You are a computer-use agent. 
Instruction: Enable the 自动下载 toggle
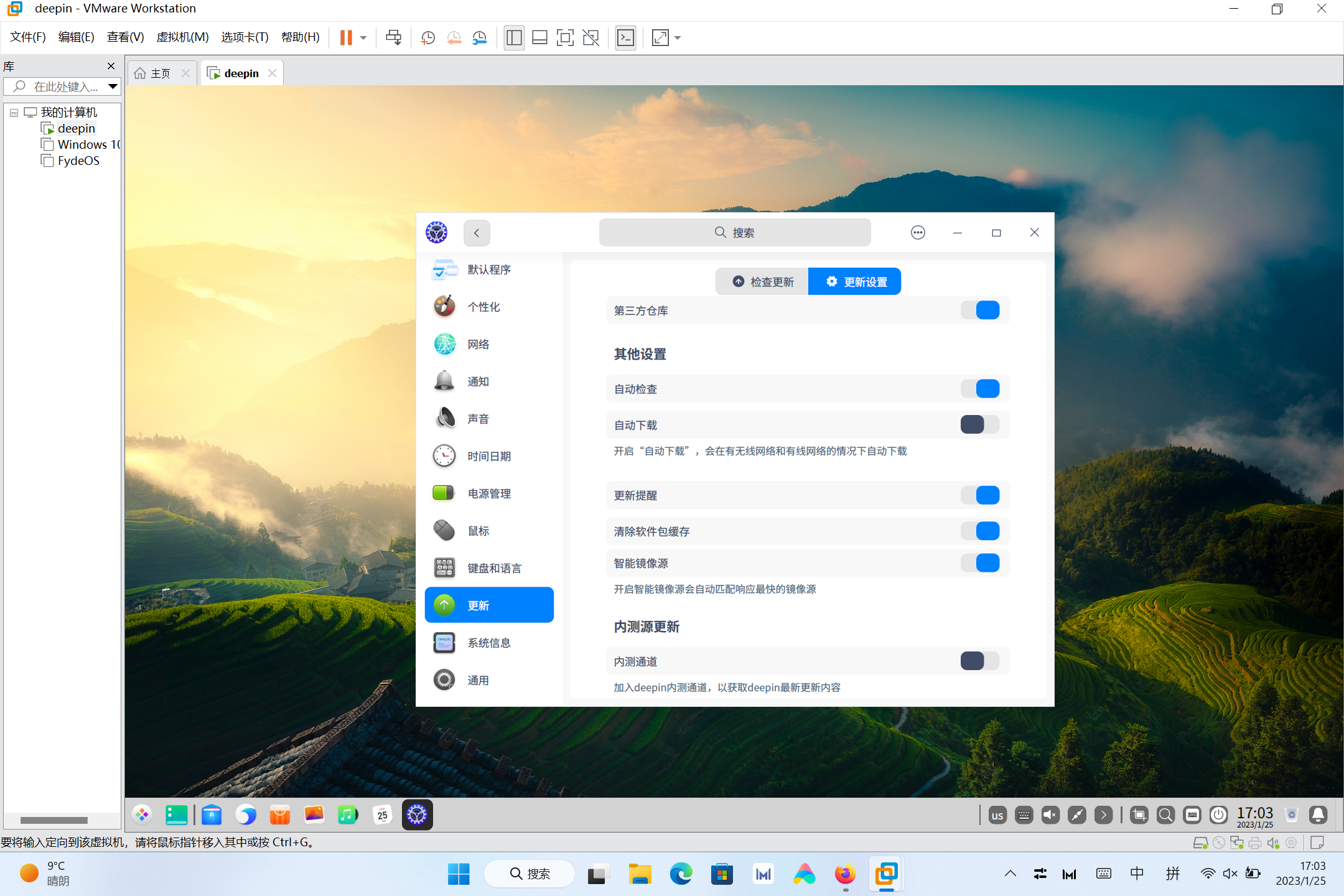[x=979, y=424]
